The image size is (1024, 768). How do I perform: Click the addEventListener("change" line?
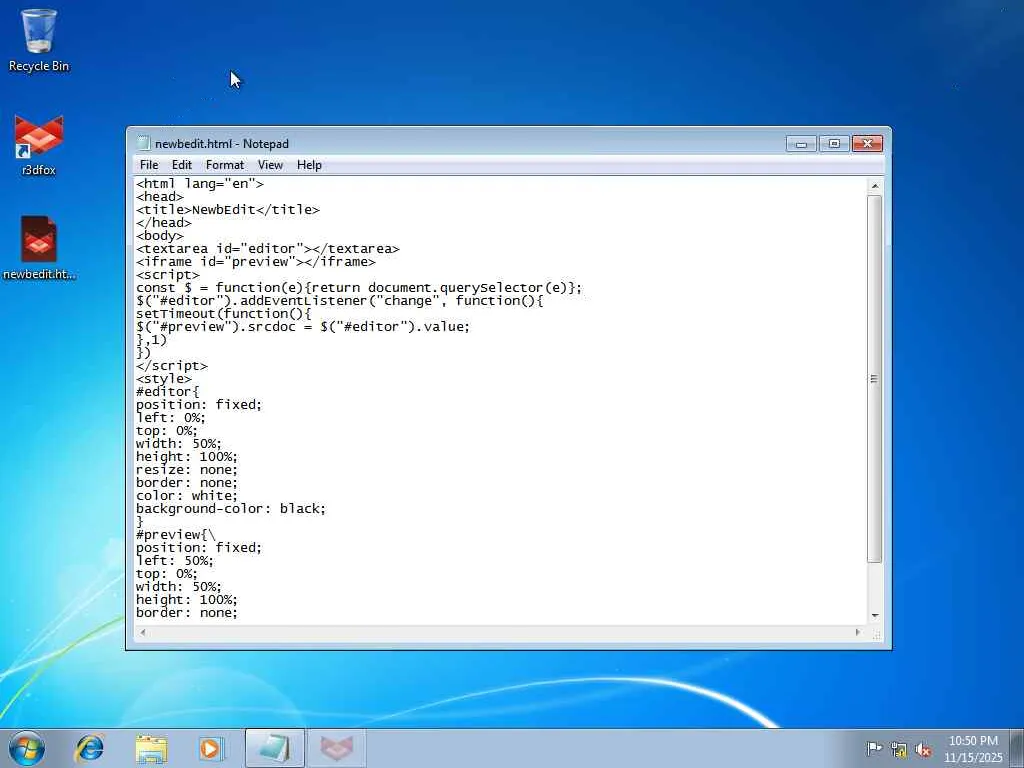(x=340, y=300)
